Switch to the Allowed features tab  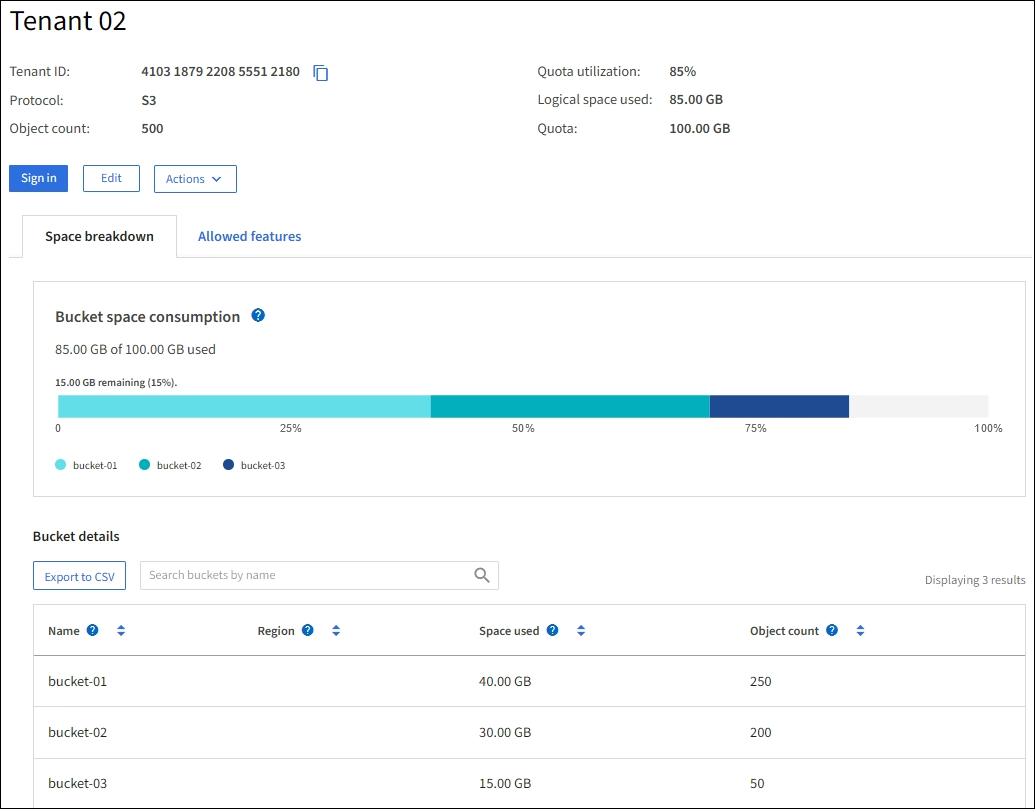[249, 237]
